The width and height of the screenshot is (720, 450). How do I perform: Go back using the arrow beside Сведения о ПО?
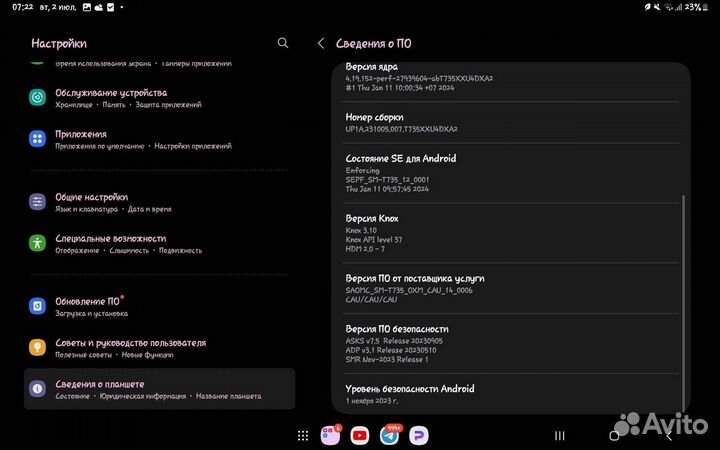point(321,43)
